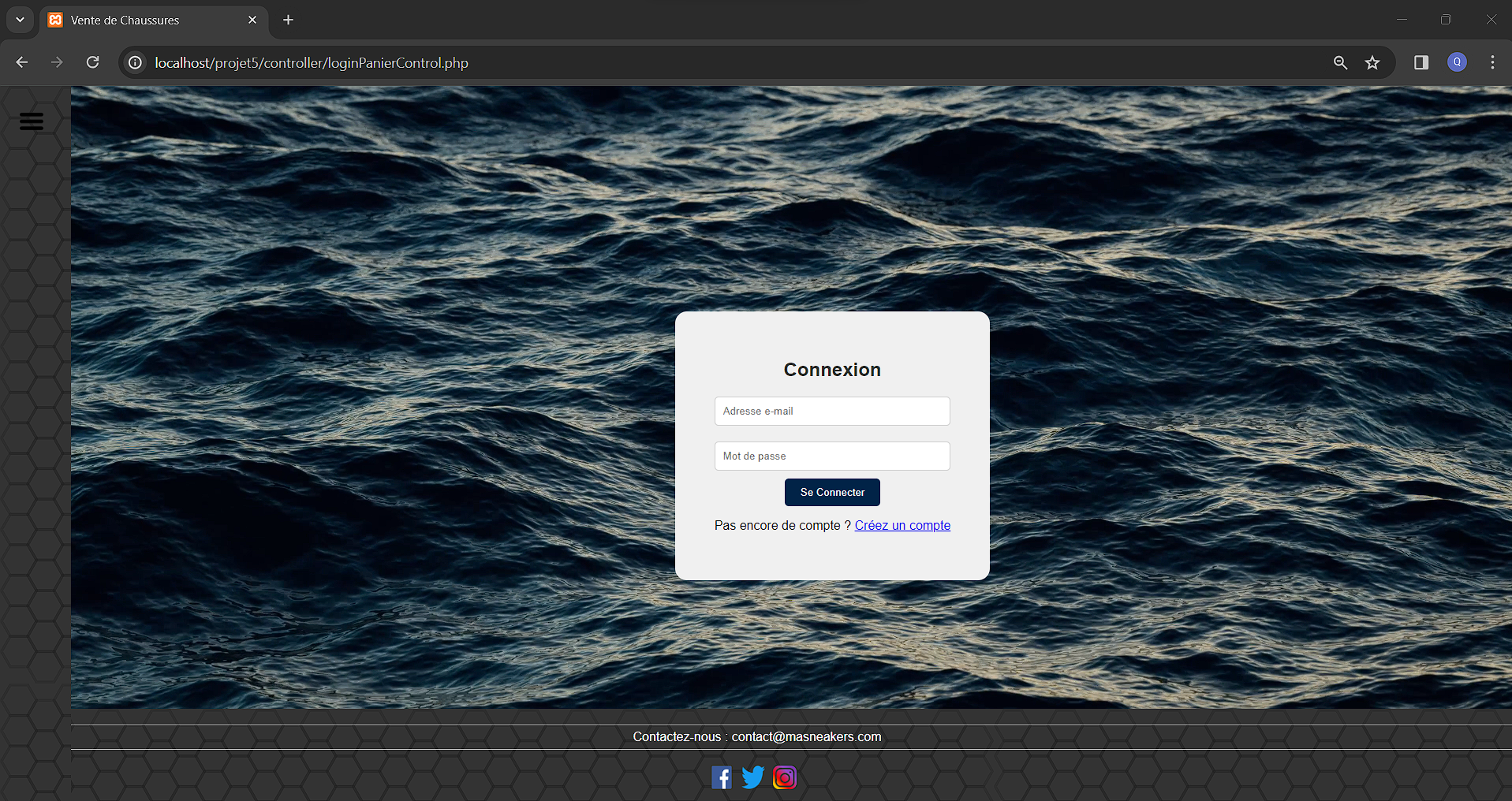Focus the Mot de passe field
The width and height of the screenshot is (1512, 801).
(x=832, y=456)
